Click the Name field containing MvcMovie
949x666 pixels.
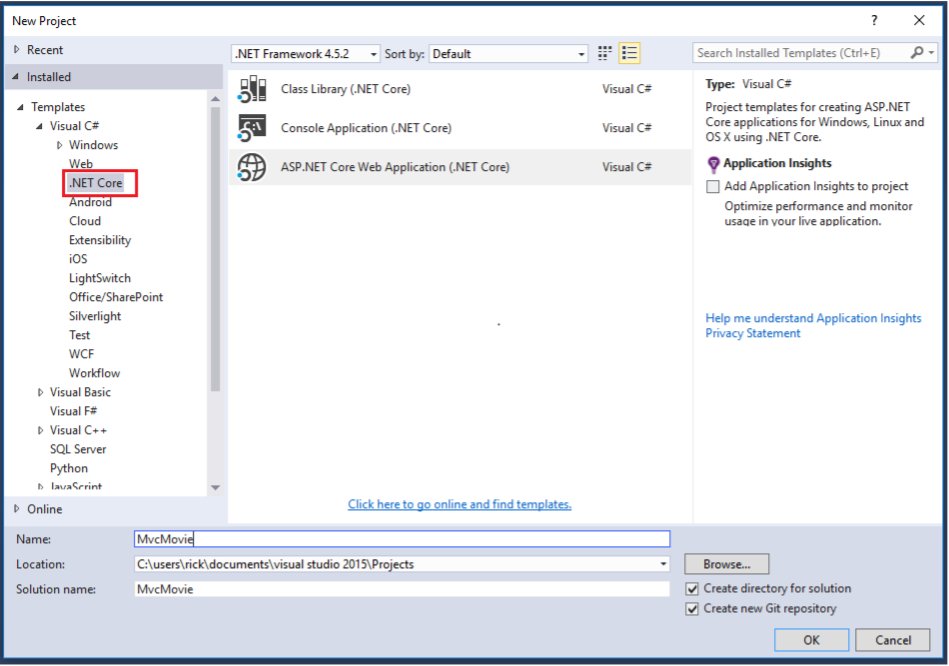[402, 539]
